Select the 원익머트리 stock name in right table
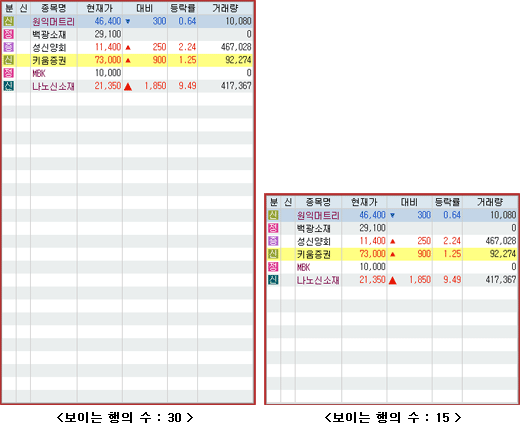 [318, 215]
